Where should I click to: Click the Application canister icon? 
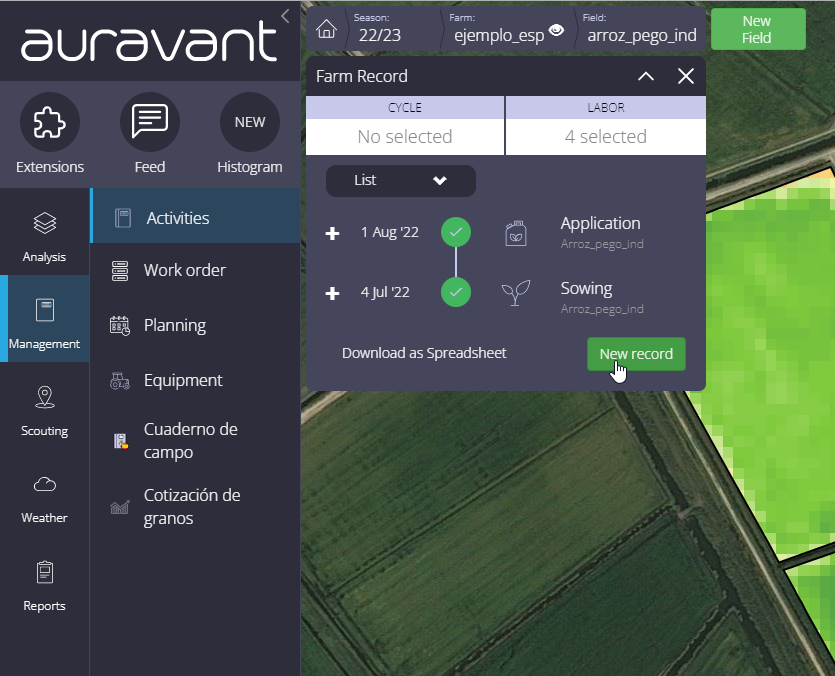(x=515, y=233)
